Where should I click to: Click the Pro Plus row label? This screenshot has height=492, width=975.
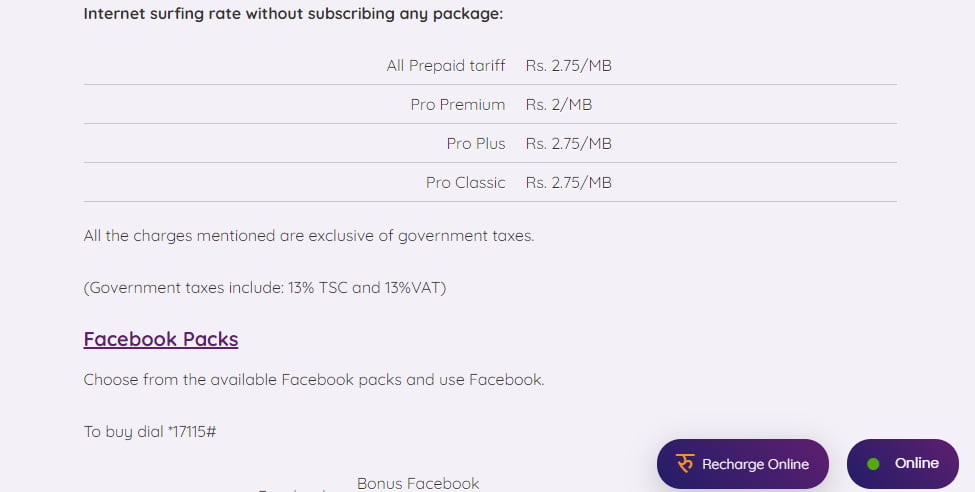click(x=476, y=144)
